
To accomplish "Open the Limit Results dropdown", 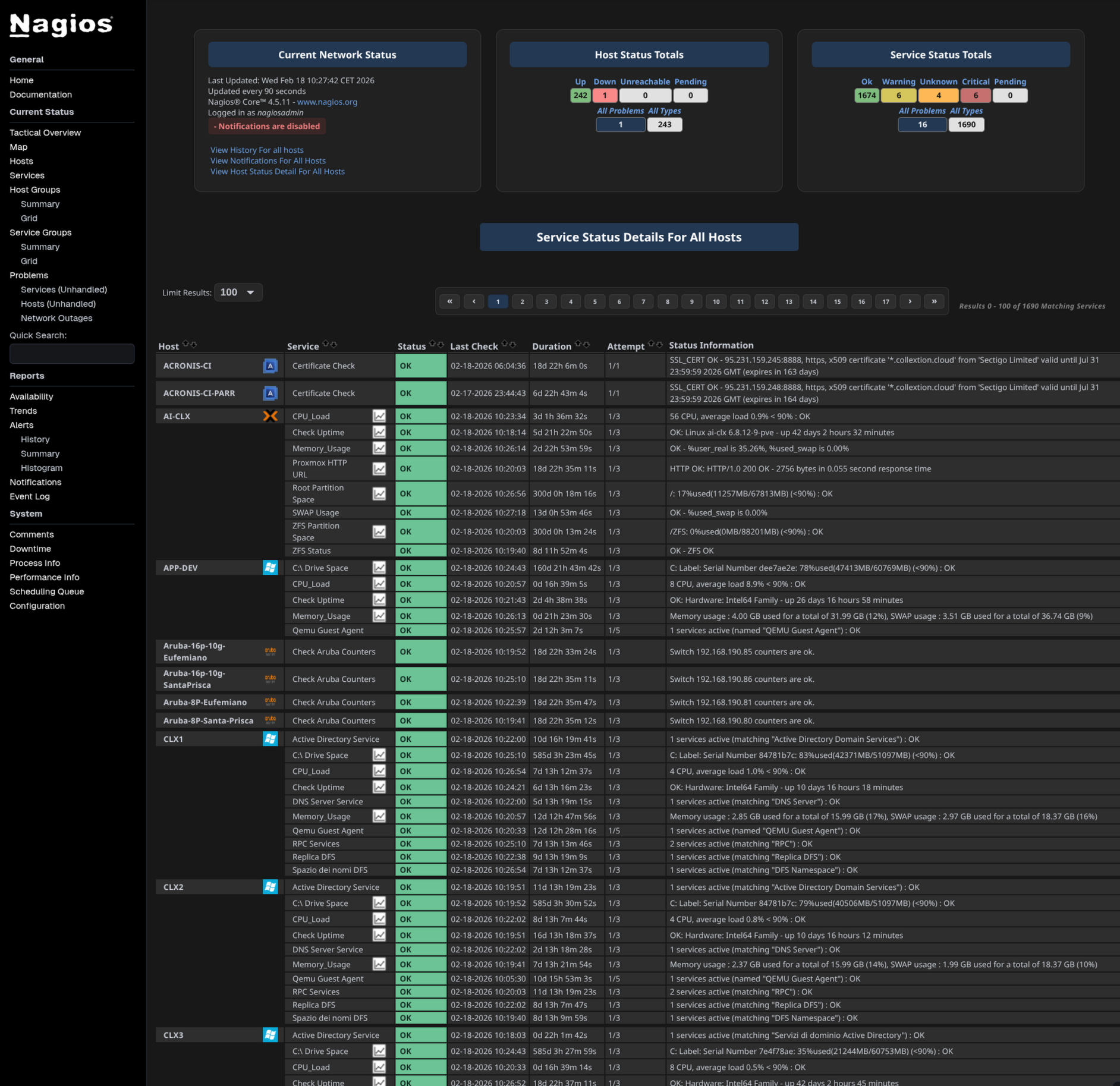I will pyautogui.click(x=238, y=292).
